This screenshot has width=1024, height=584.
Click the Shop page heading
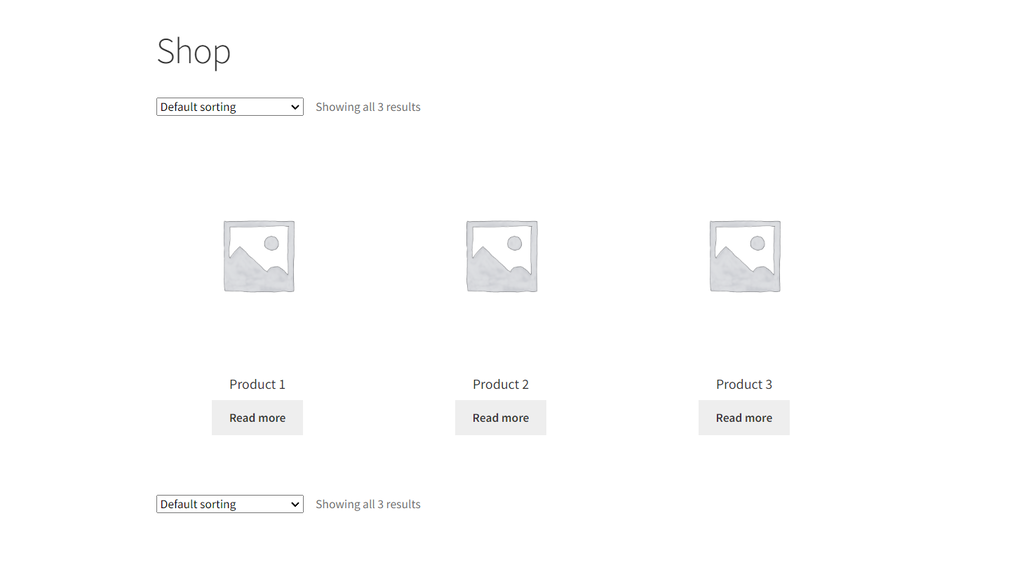pos(193,52)
